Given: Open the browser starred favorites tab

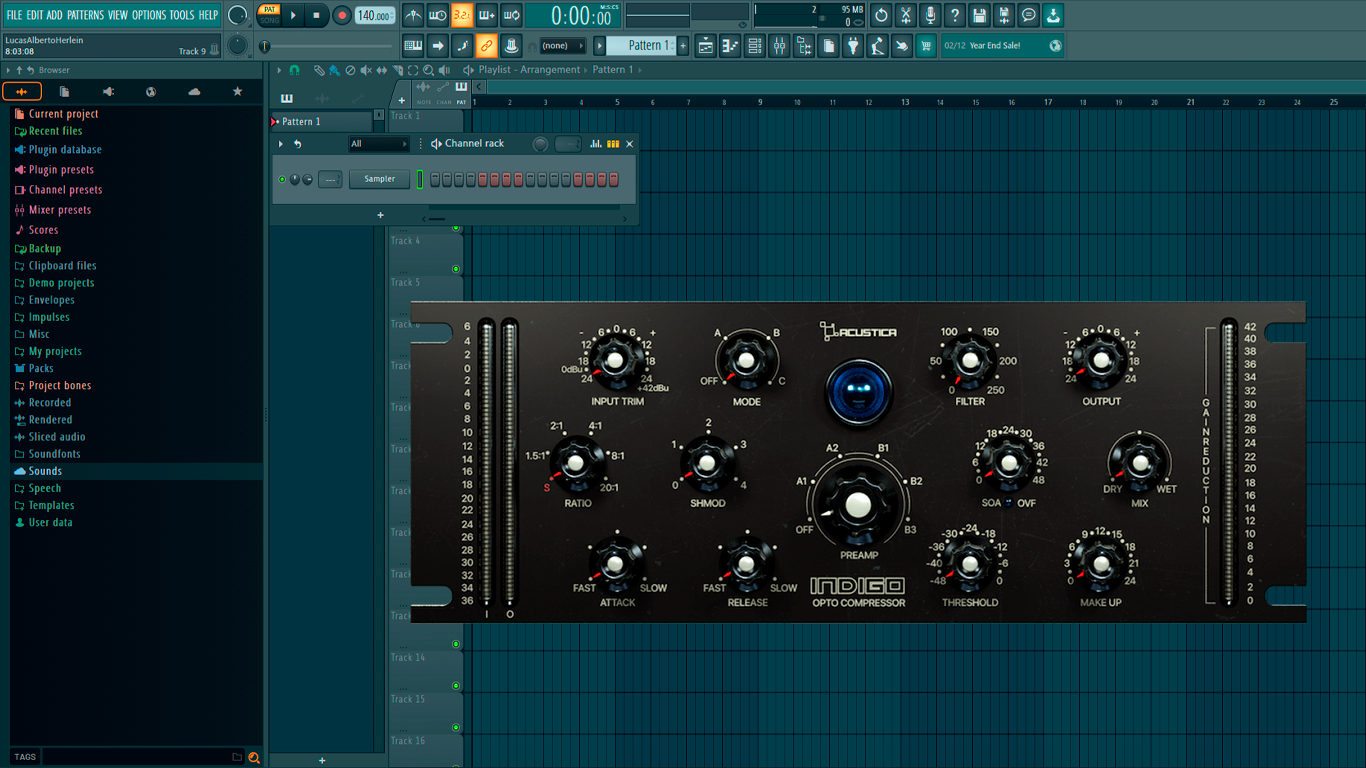Looking at the screenshot, I should (x=237, y=91).
